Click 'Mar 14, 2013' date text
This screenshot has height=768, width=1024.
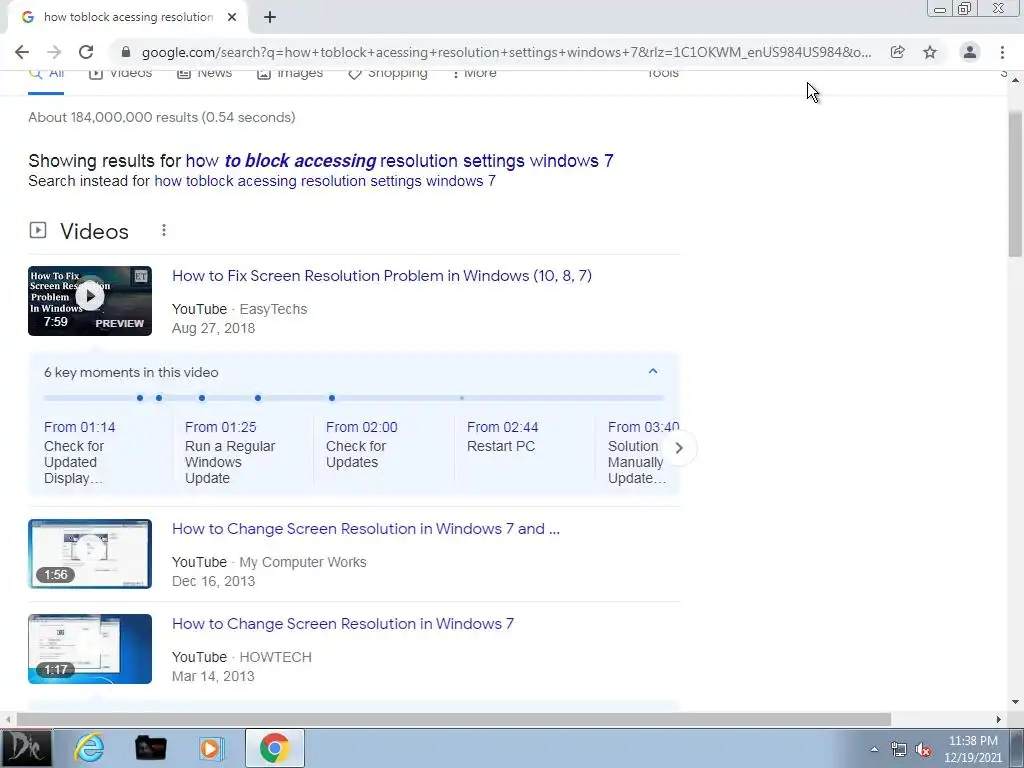point(214,676)
